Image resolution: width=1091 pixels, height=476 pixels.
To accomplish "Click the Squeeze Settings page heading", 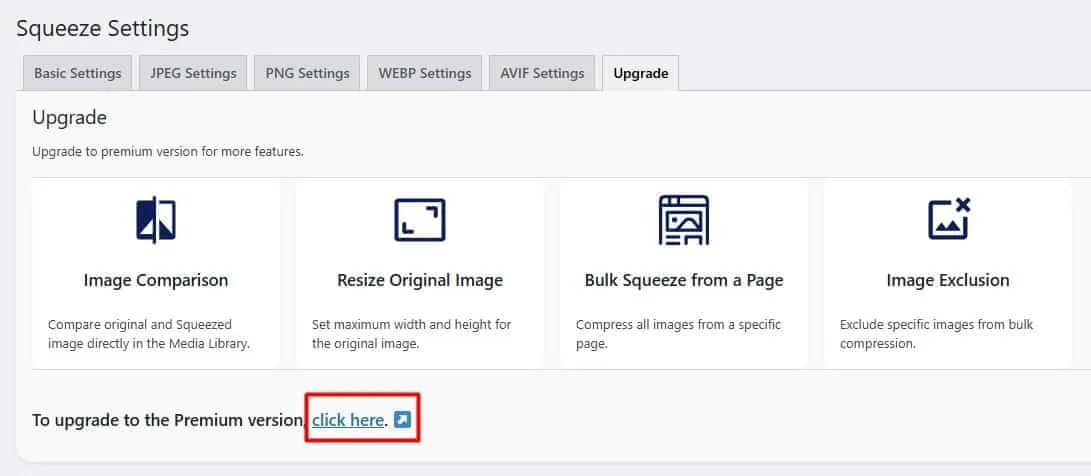I will click(103, 28).
